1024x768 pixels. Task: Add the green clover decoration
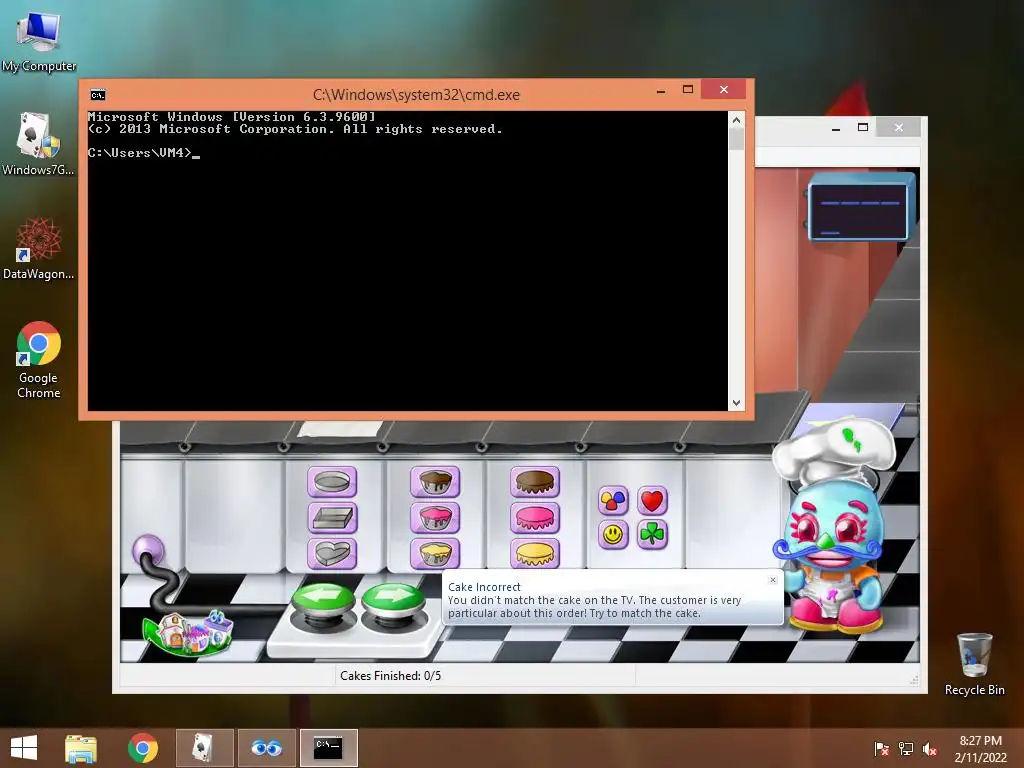[x=652, y=535]
